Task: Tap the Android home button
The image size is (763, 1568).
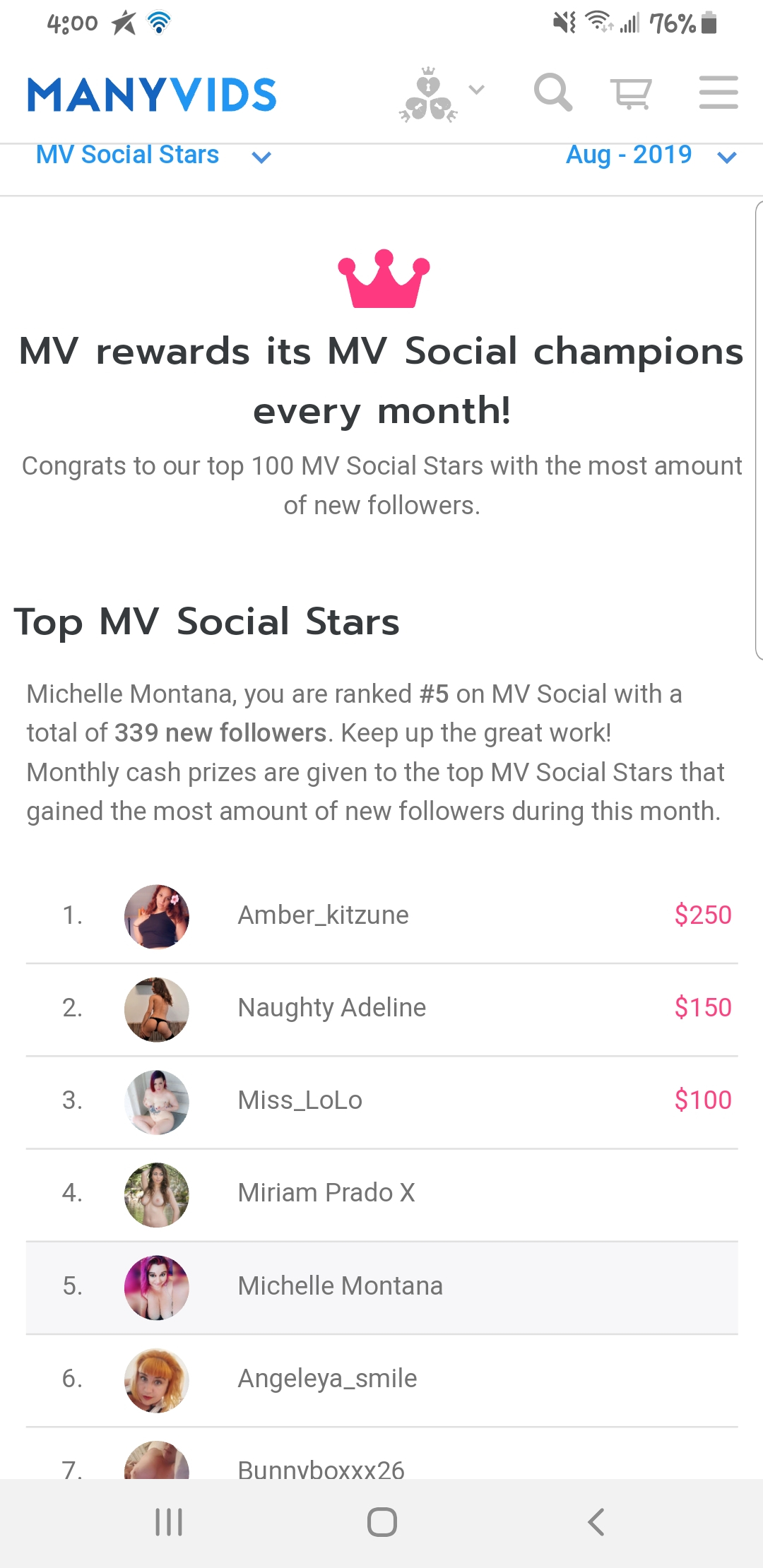Action: [381, 1521]
